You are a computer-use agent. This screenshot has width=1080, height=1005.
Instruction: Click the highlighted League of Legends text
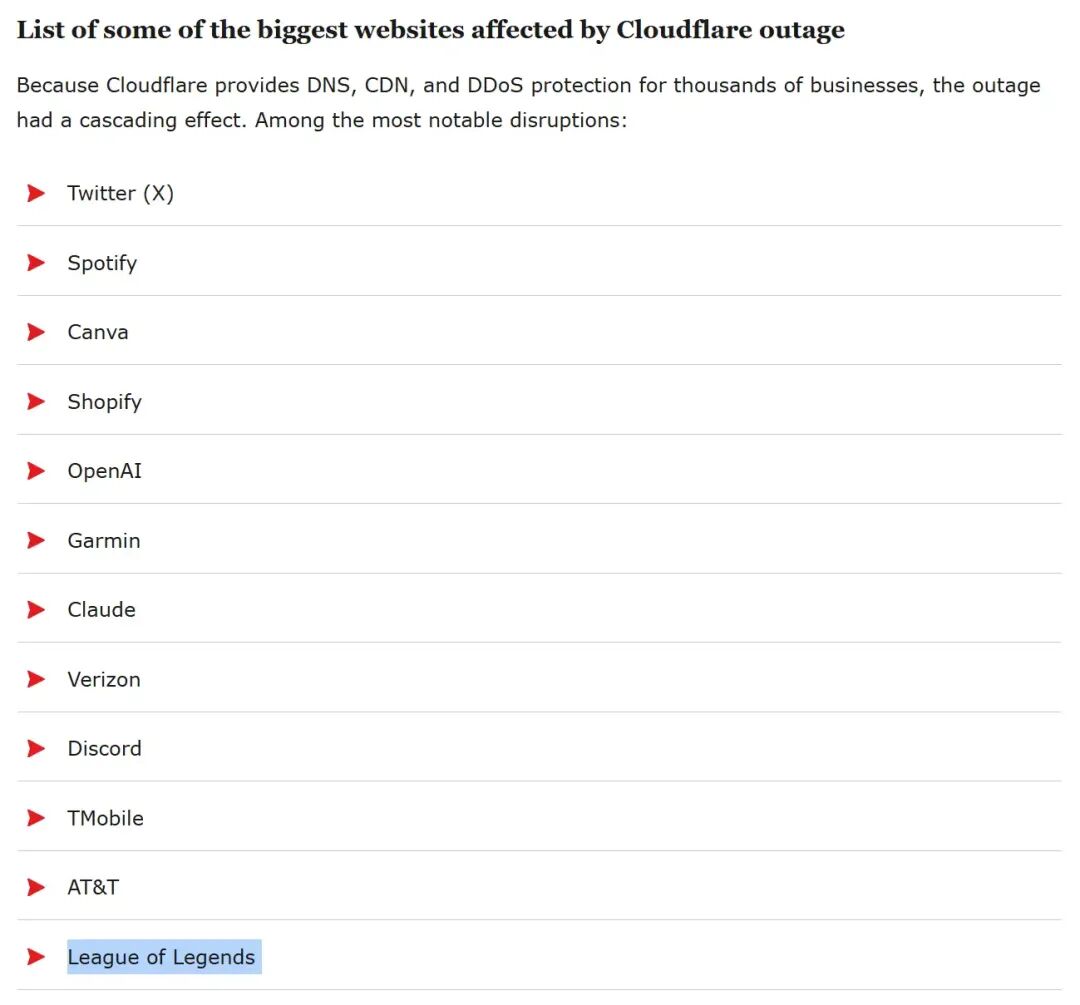(161, 957)
